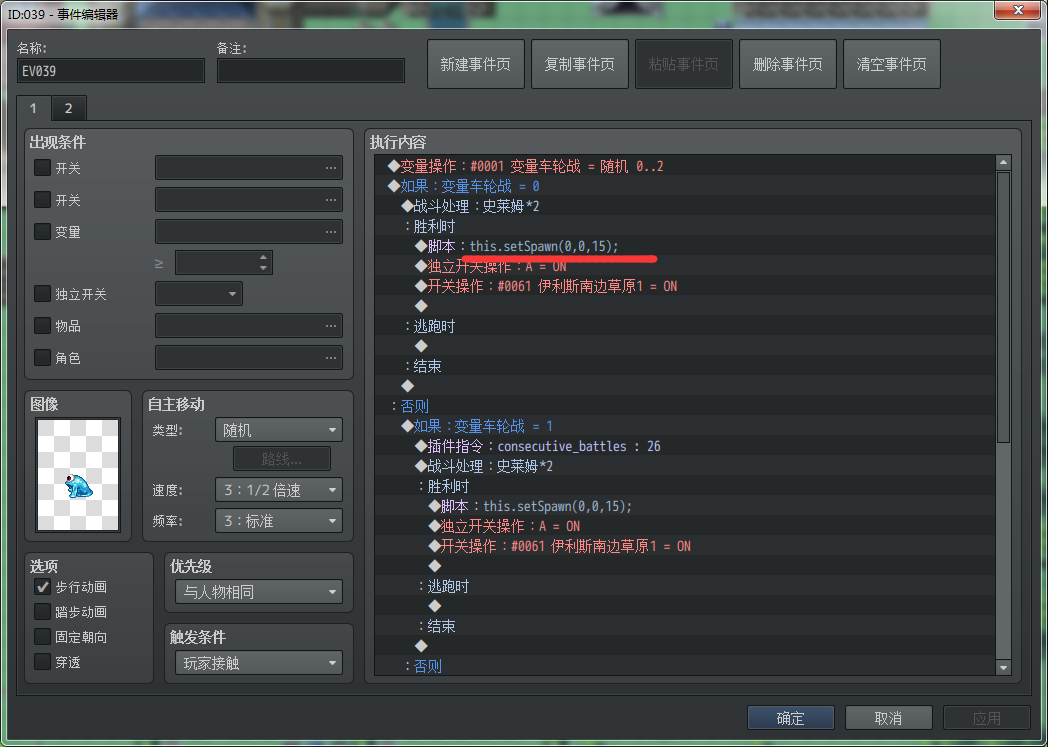
Task: Open the 频率 frequency dropdown
Action: point(279,520)
